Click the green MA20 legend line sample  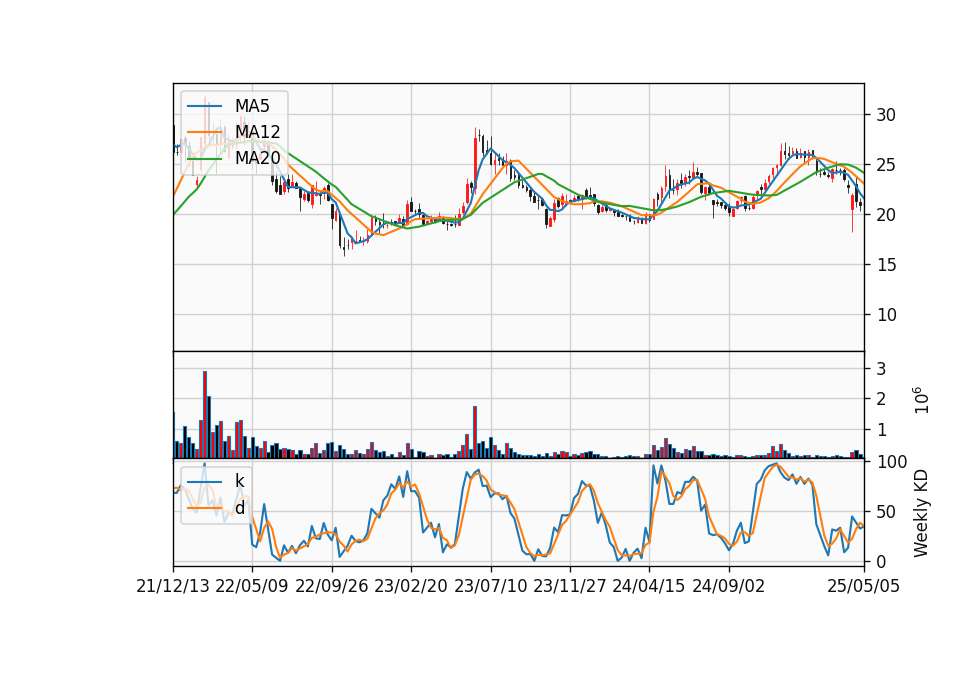[x=204, y=159]
